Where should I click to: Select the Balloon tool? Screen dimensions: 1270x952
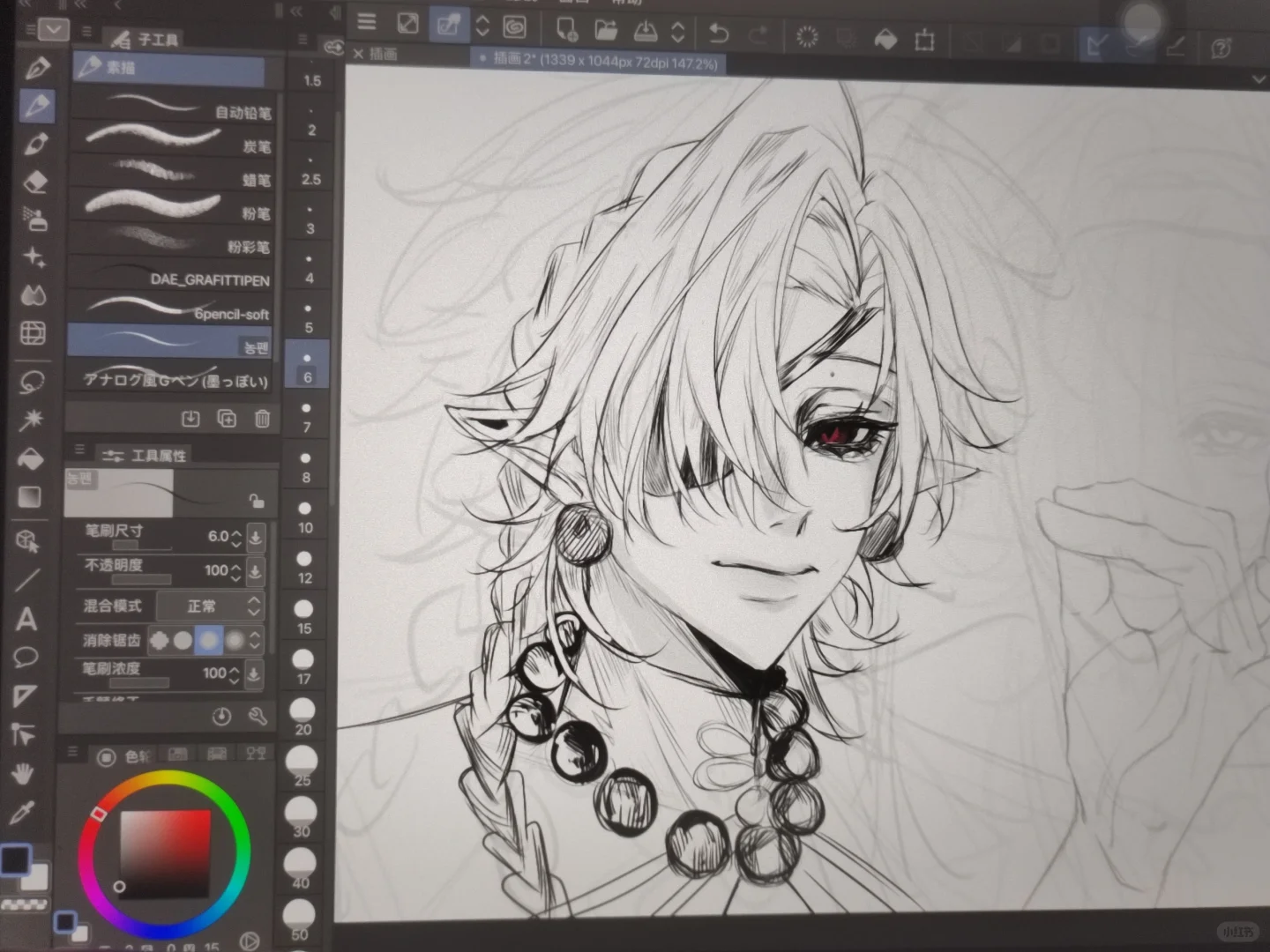click(x=26, y=658)
